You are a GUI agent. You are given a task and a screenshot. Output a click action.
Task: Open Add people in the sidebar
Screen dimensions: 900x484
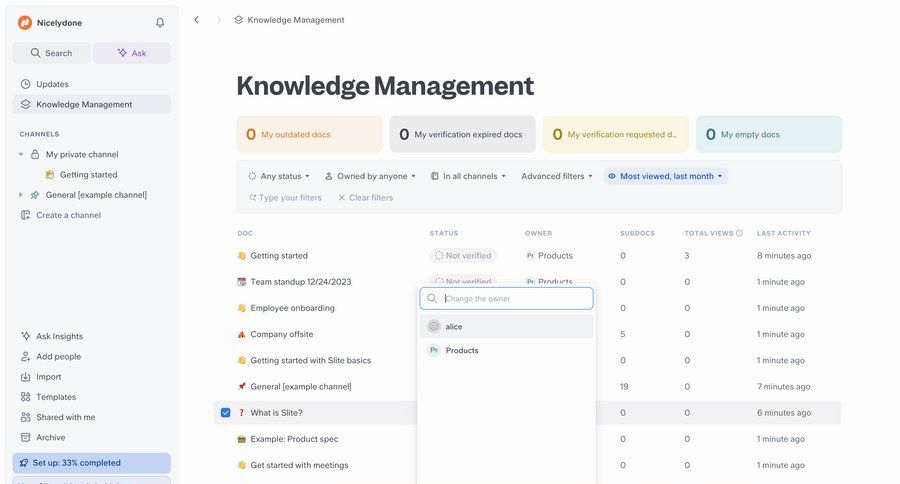pos(58,356)
